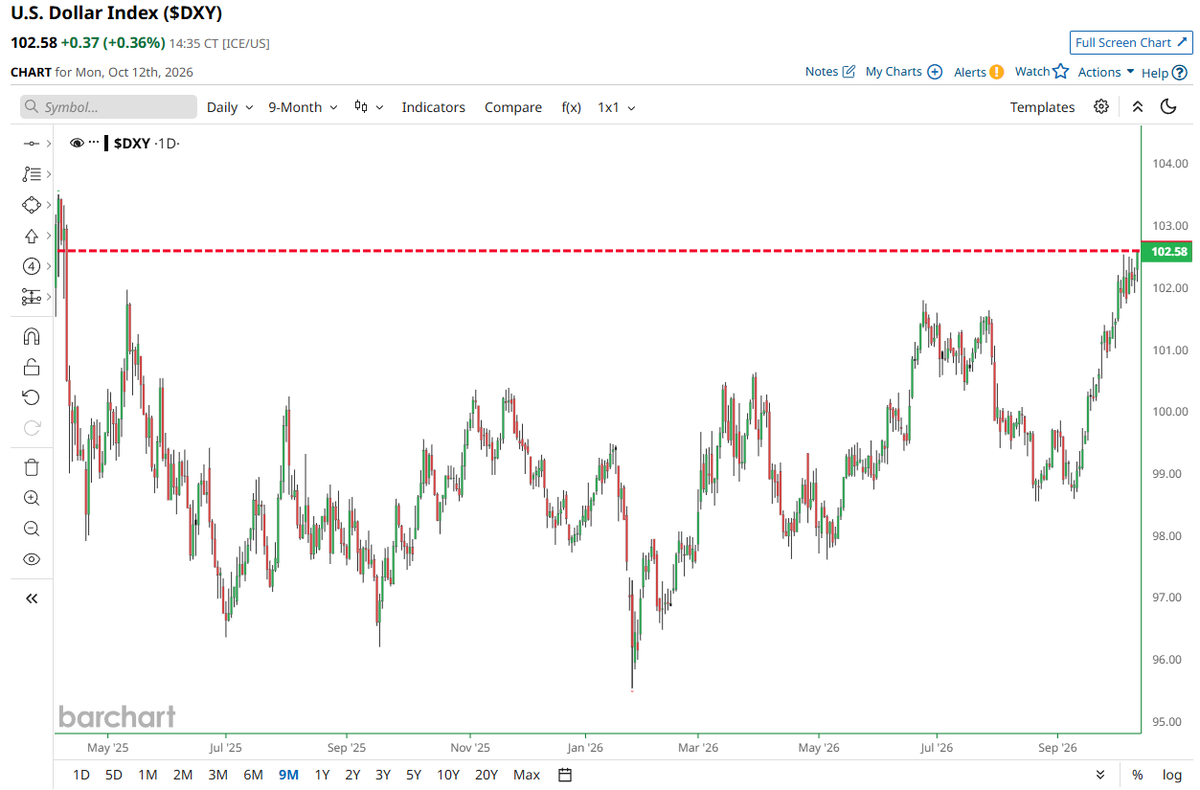The image size is (1200, 790).
Task: Select the trend line drawing tool
Action: click(x=31, y=144)
